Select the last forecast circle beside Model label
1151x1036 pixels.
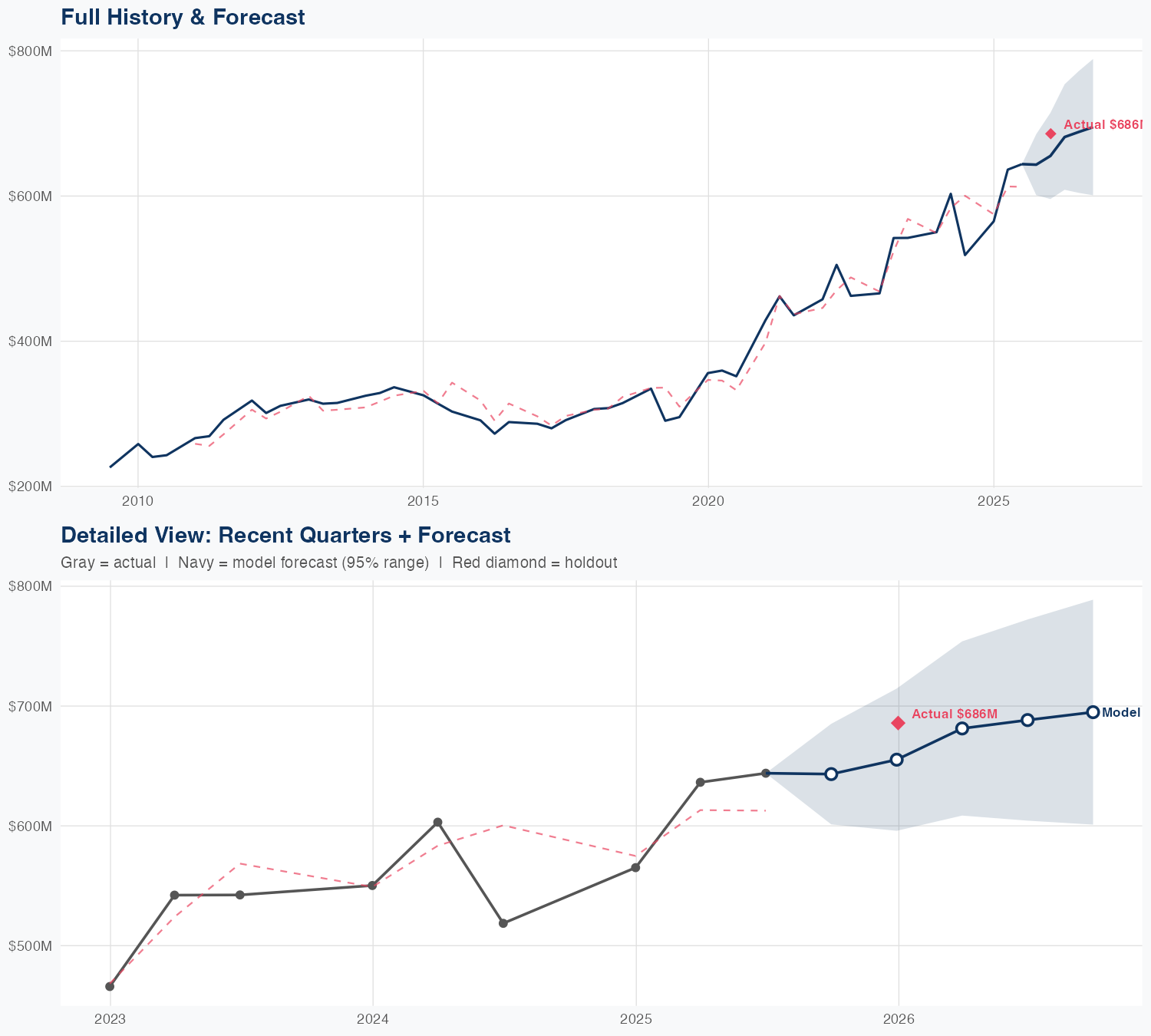tap(1093, 712)
